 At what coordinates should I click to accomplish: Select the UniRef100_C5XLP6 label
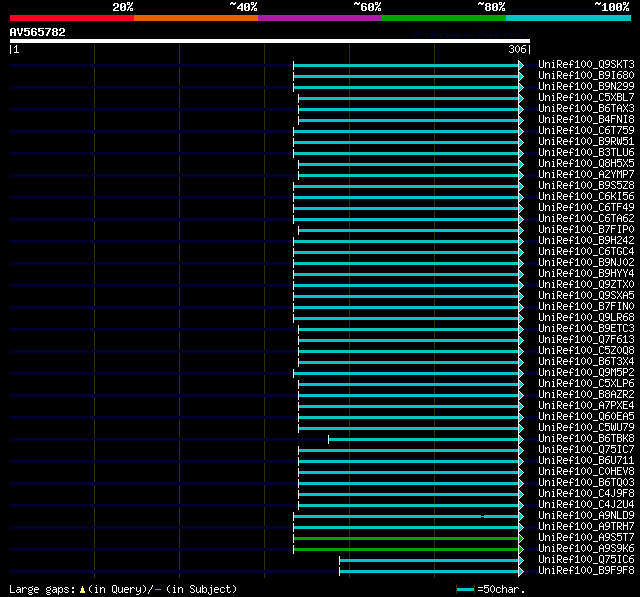[x=586, y=384]
